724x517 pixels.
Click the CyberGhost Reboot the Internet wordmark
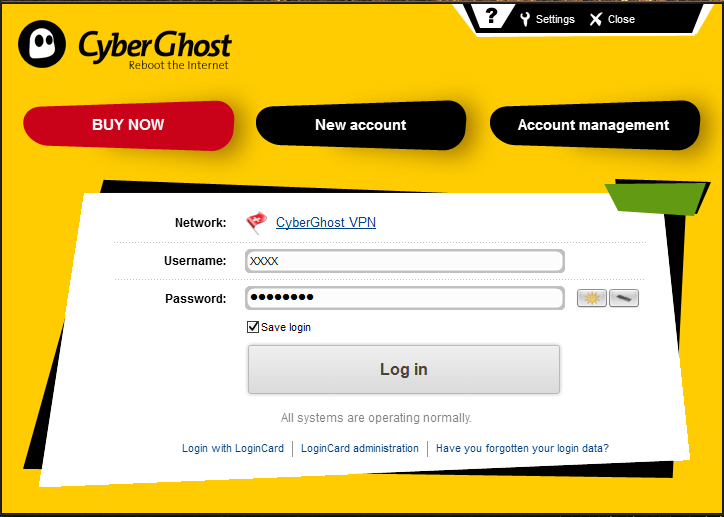tap(155, 50)
